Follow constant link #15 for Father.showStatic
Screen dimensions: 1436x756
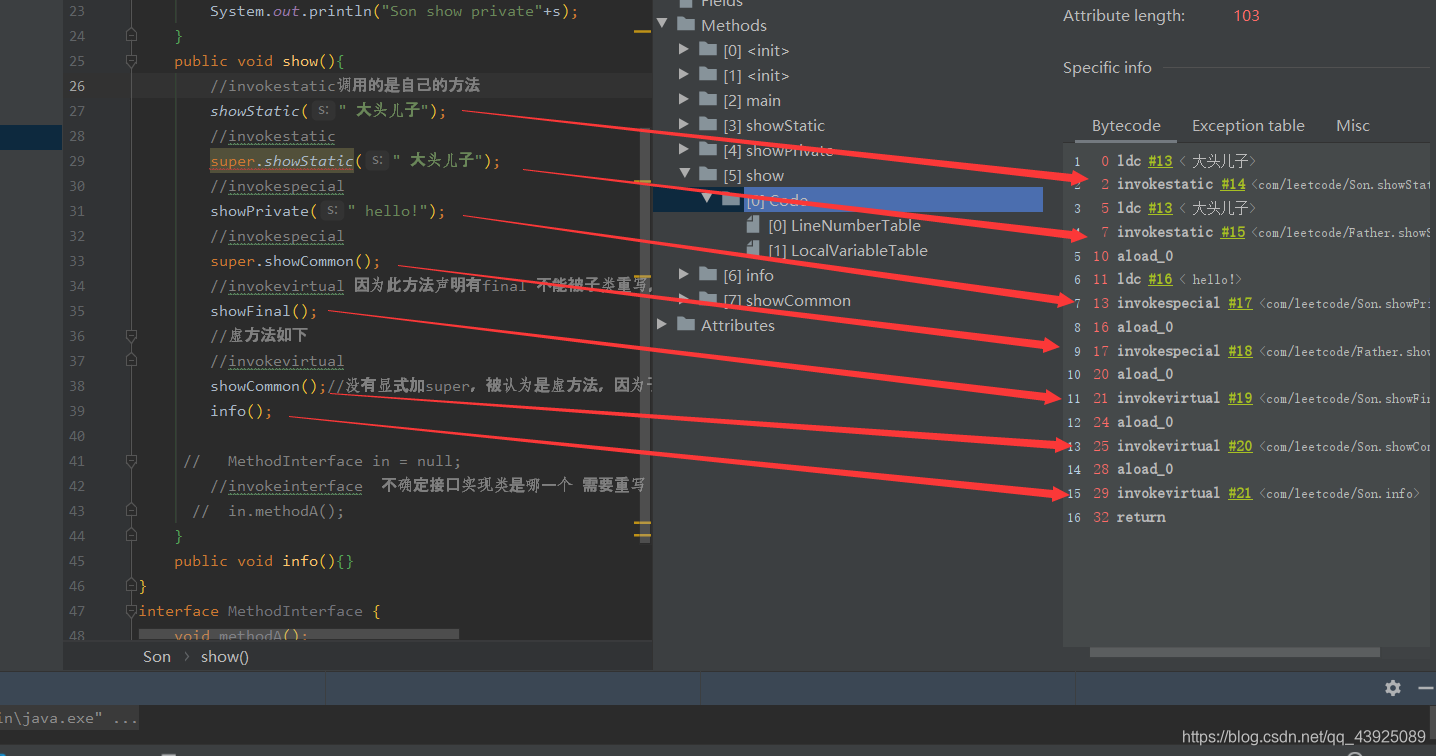tap(1233, 232)
